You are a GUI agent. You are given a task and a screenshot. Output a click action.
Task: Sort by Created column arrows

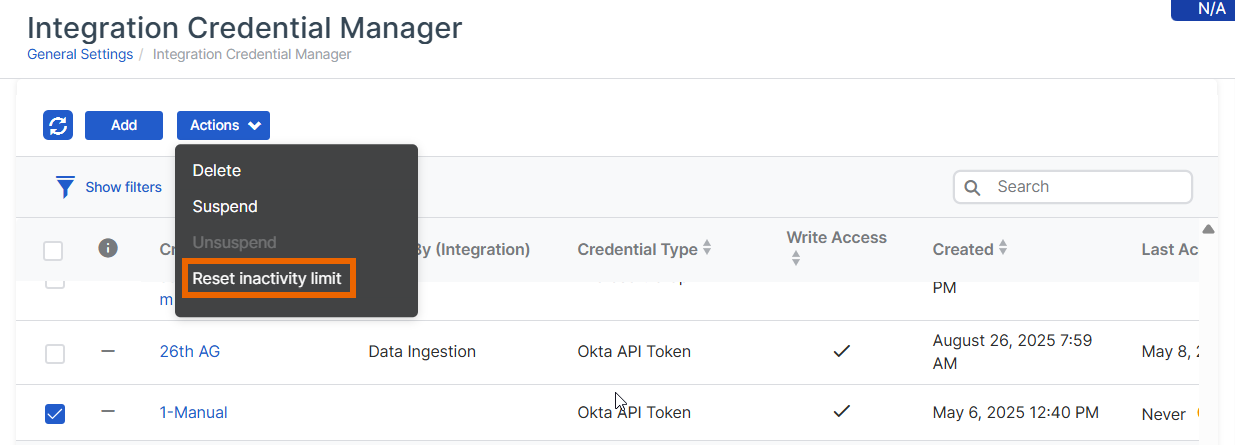(x=1003, y=248)
